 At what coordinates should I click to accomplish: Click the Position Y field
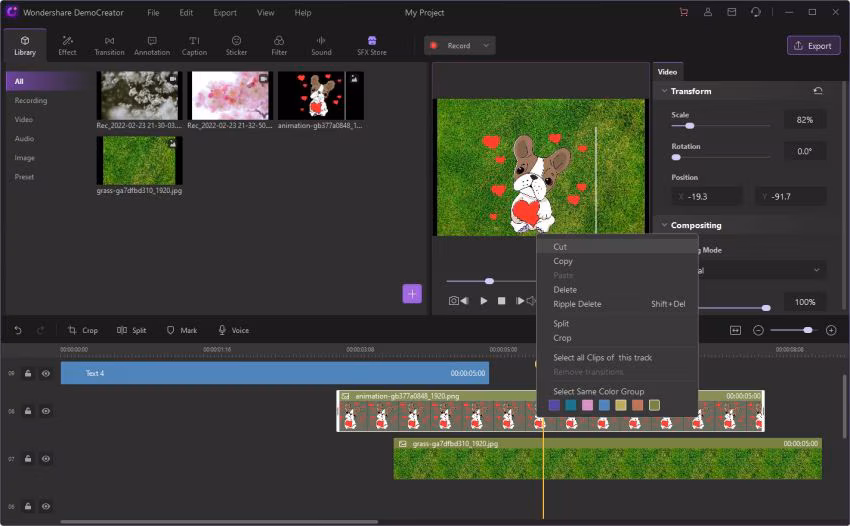point(791,196)
